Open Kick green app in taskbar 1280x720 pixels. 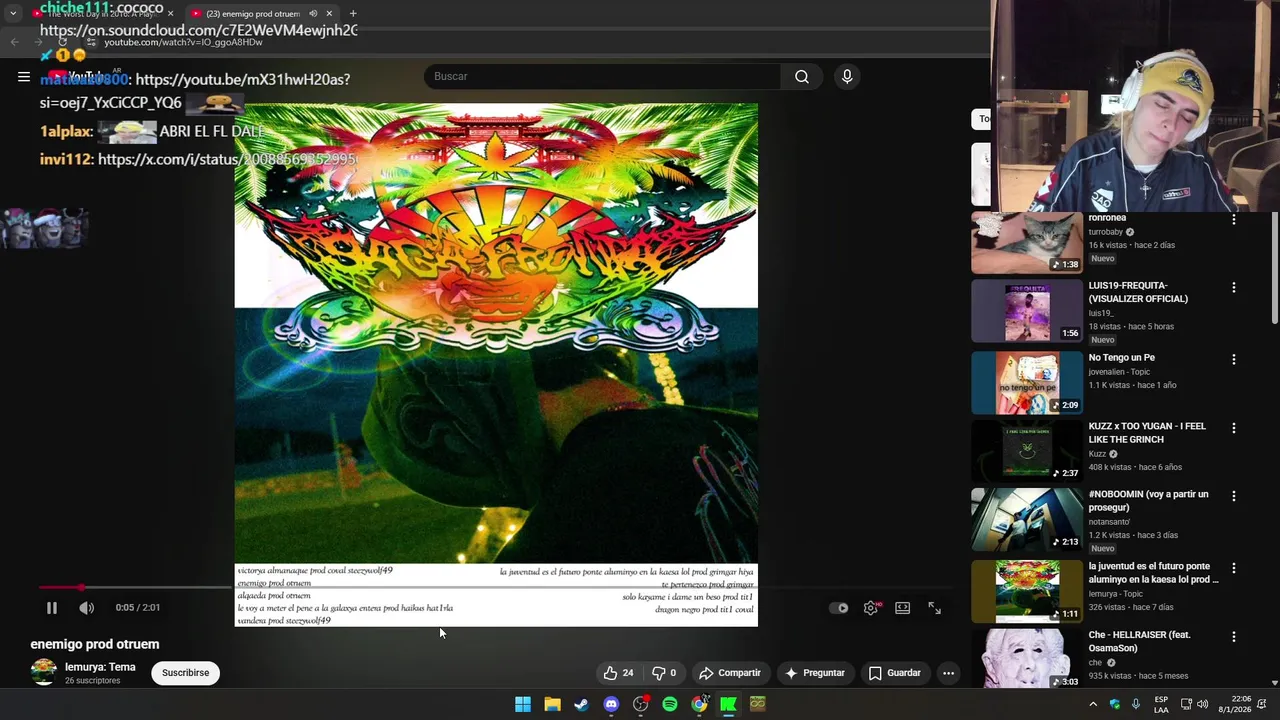(729, 704)
